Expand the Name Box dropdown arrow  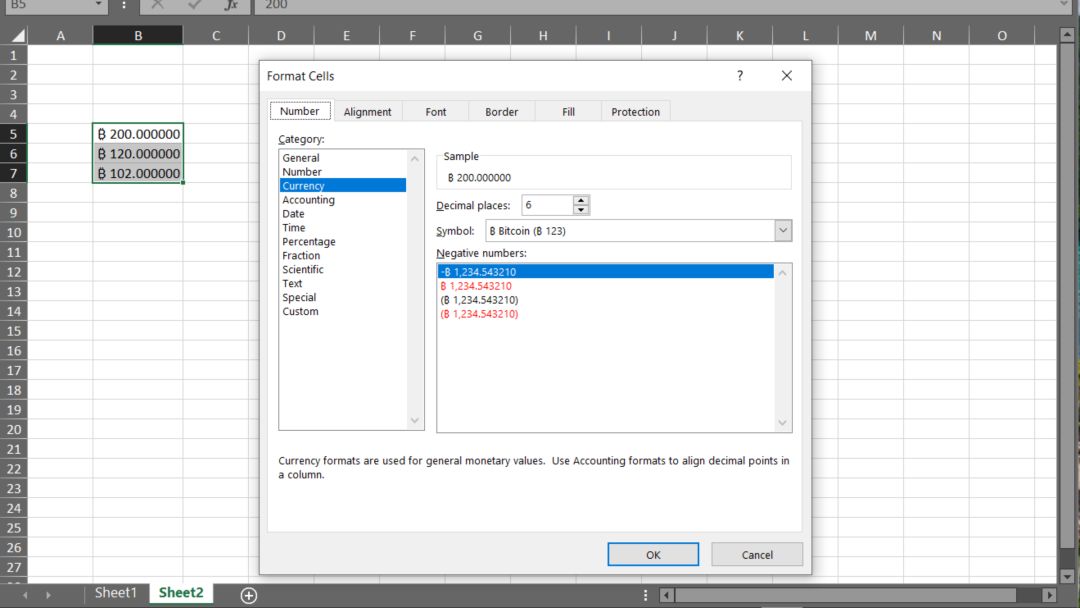click(98, 5)
